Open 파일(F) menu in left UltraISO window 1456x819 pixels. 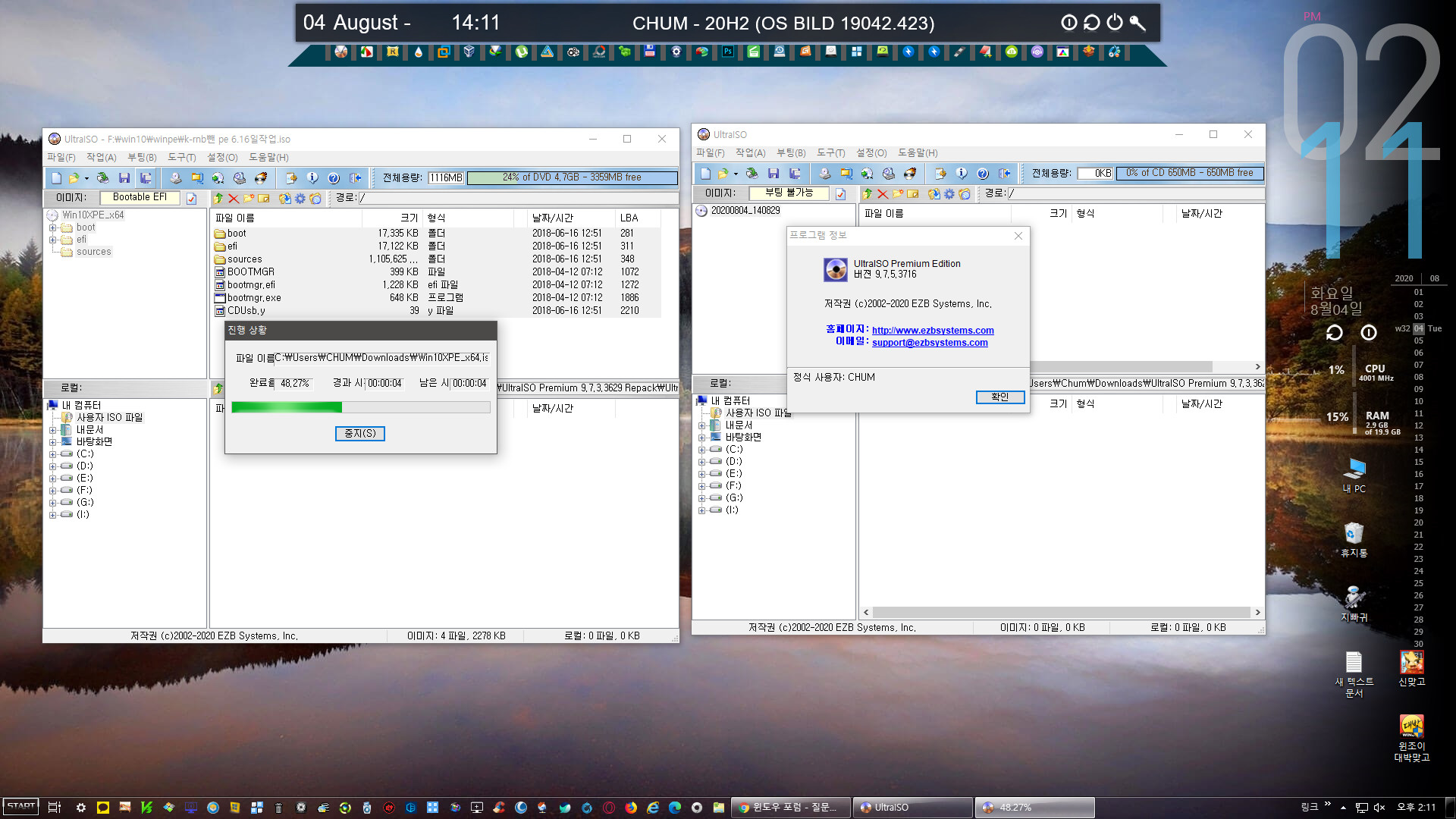click(61, 158)
